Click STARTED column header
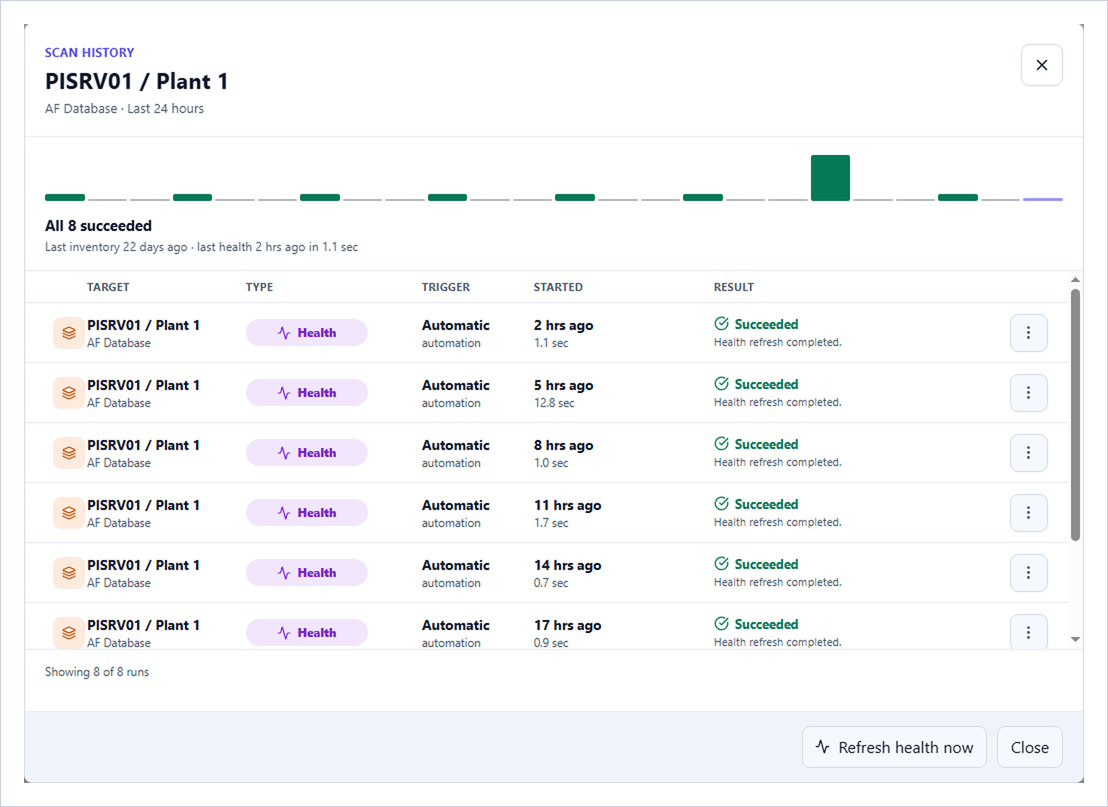This screenshot has height=807, width=1108. pos(558,287)
